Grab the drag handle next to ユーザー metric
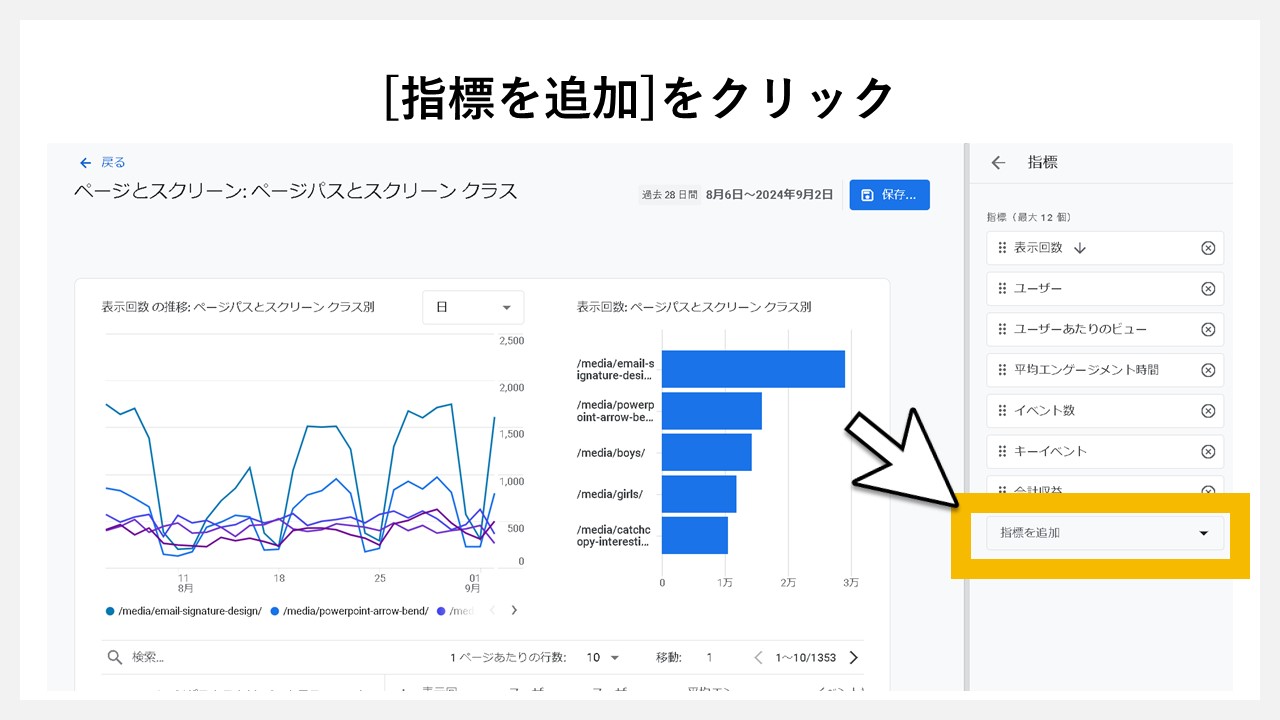1280x720 pixels. 1000,289
